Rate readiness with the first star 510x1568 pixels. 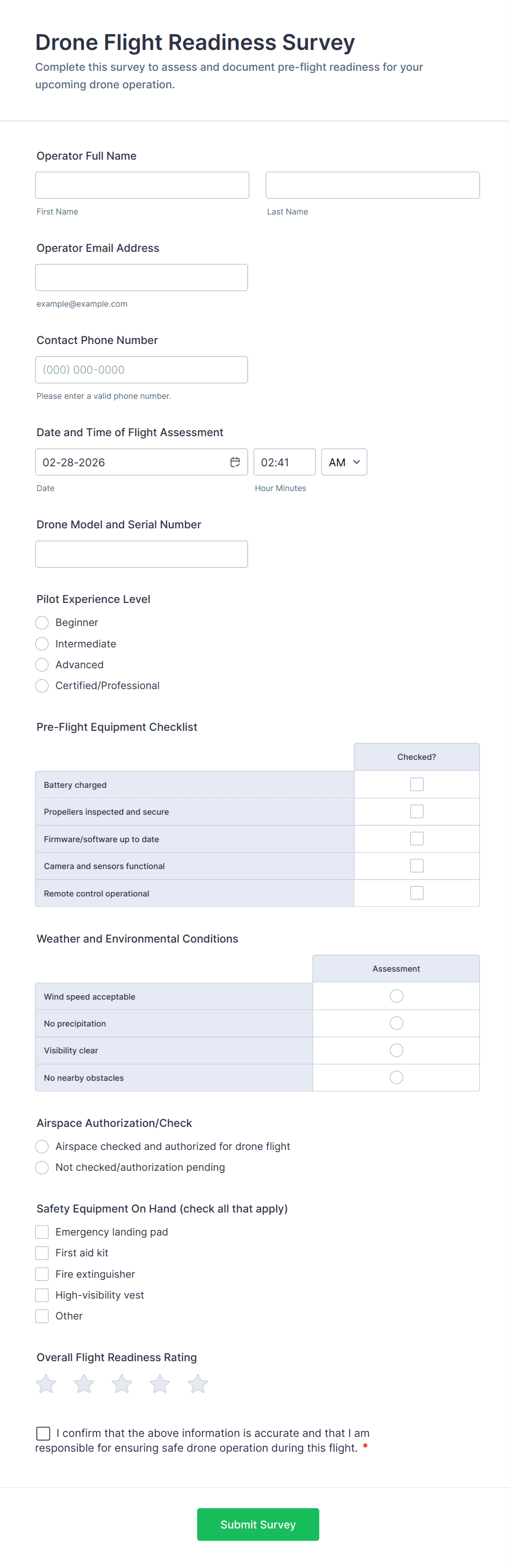(x=46, y=1384)
